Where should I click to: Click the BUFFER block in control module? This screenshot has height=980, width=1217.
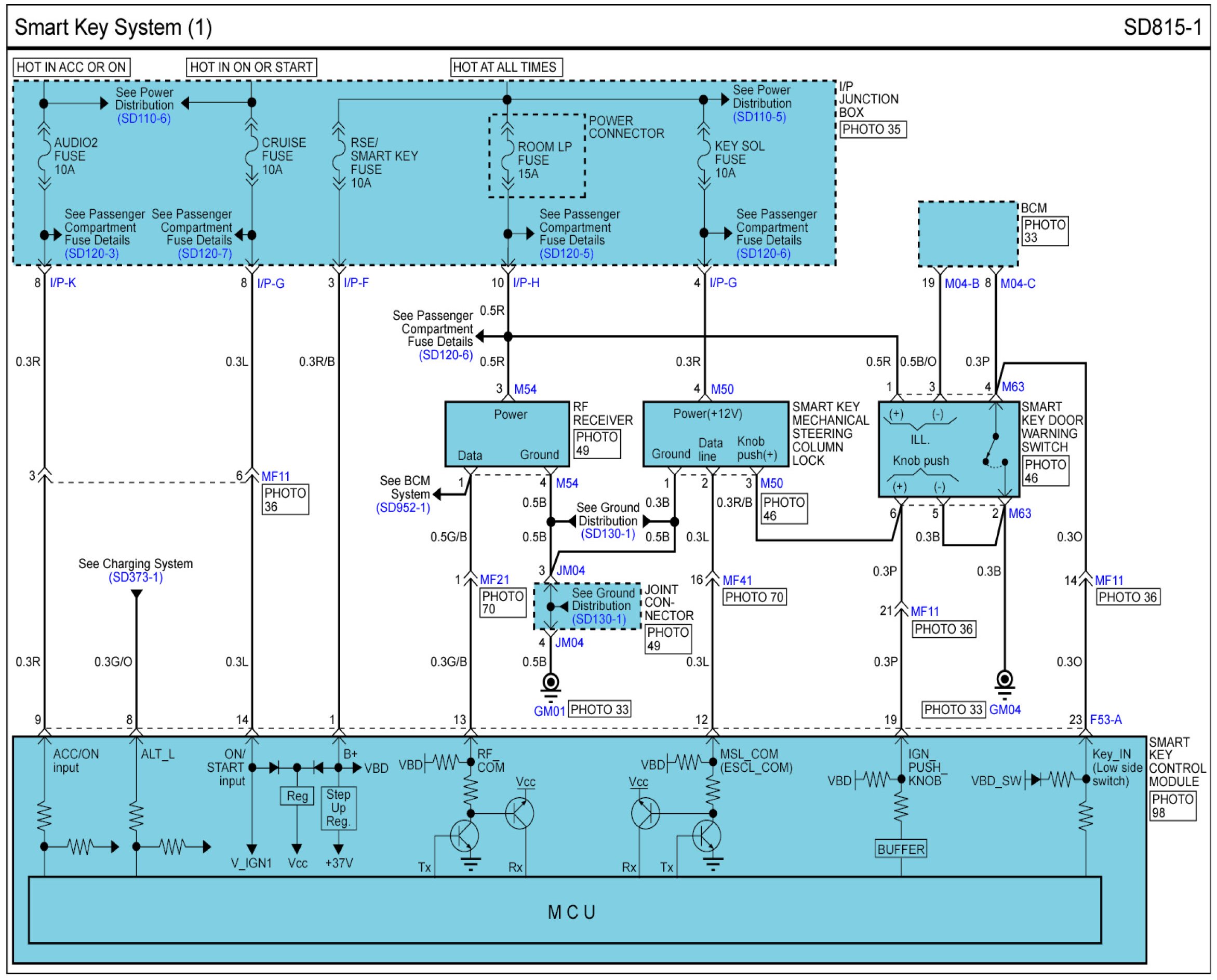click(901, 849)
